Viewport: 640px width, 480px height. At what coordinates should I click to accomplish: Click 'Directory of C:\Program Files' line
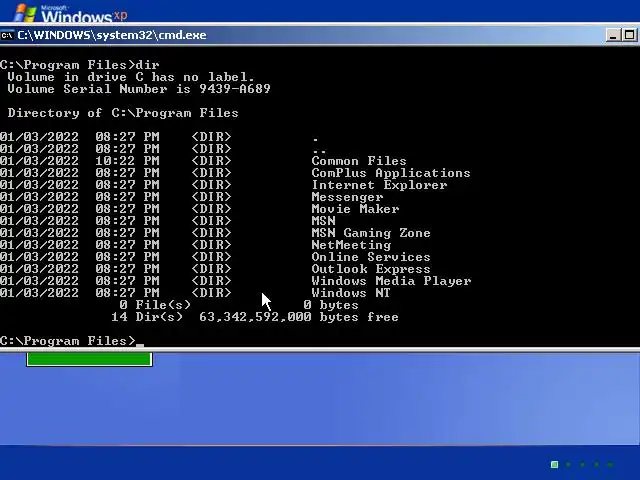tap(123, 113)
